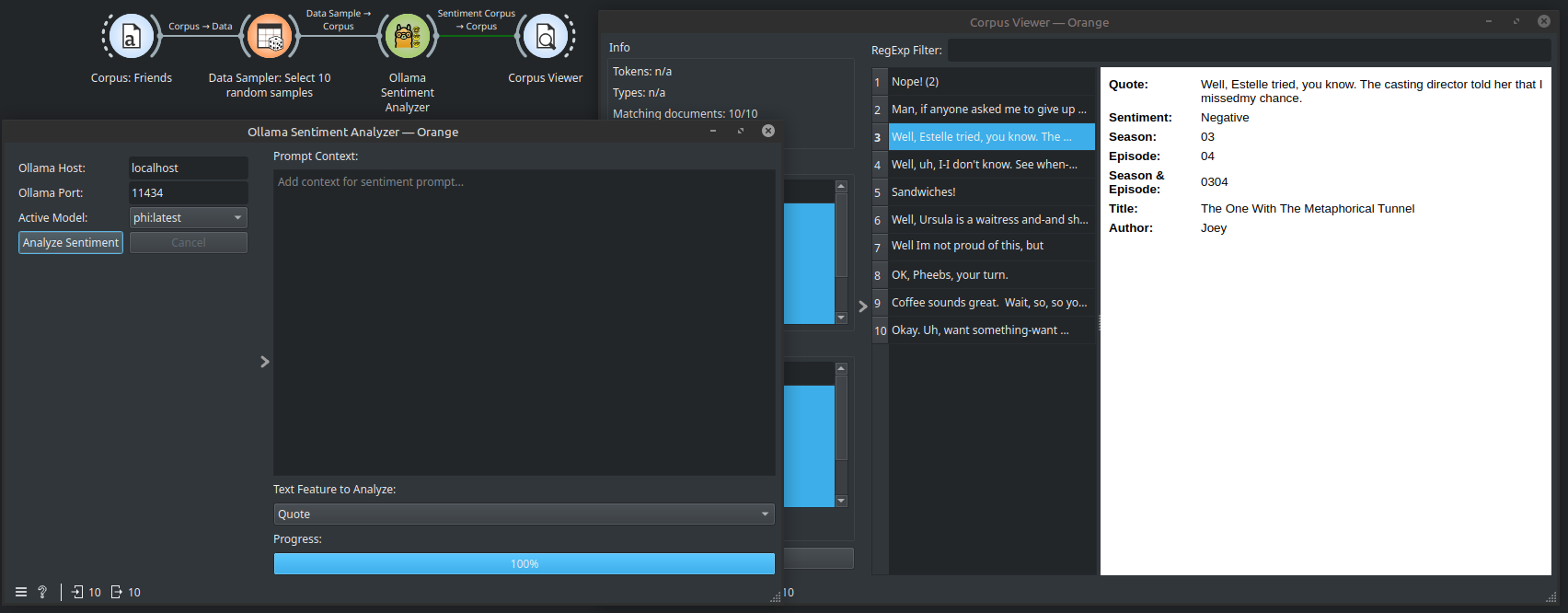
Task: Select document 'Well, Estelle tried, you know.'
Action: click(992, 137)
